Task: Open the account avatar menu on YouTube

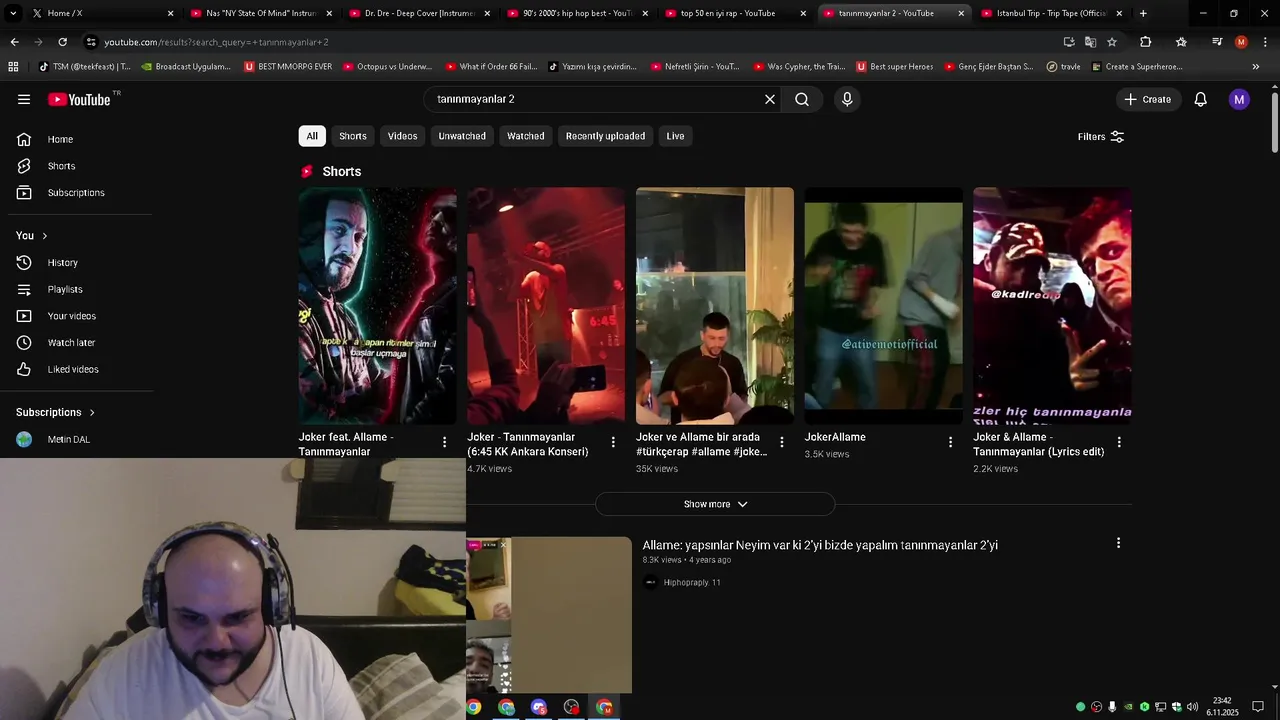Action: tap(1239, 99)
